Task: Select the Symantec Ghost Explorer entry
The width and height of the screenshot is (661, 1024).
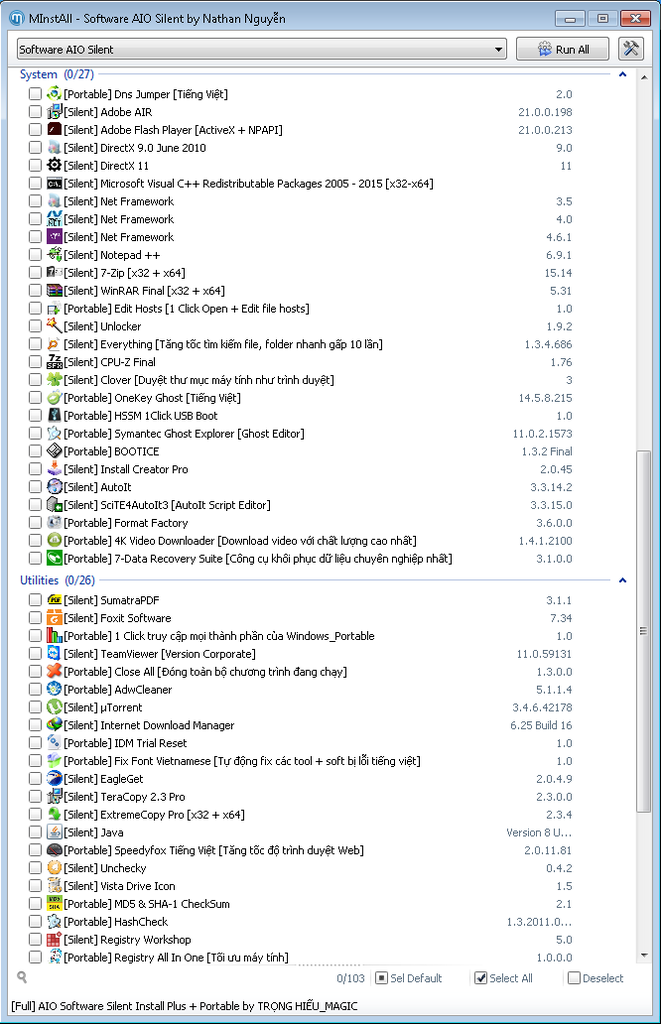Action: [x=300, y=433]
